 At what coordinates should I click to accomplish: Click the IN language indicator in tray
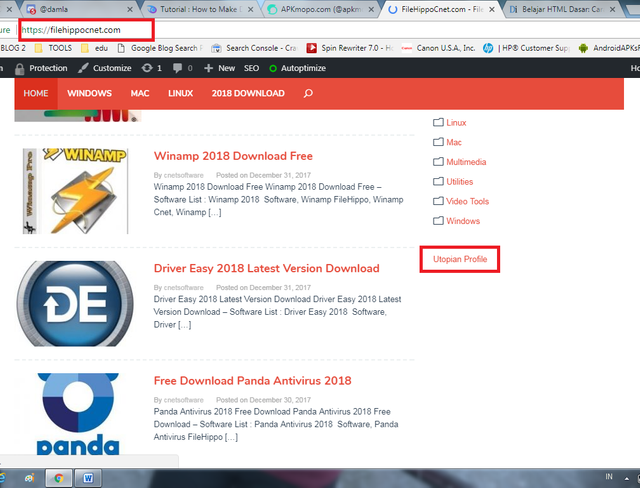[609, 477]
